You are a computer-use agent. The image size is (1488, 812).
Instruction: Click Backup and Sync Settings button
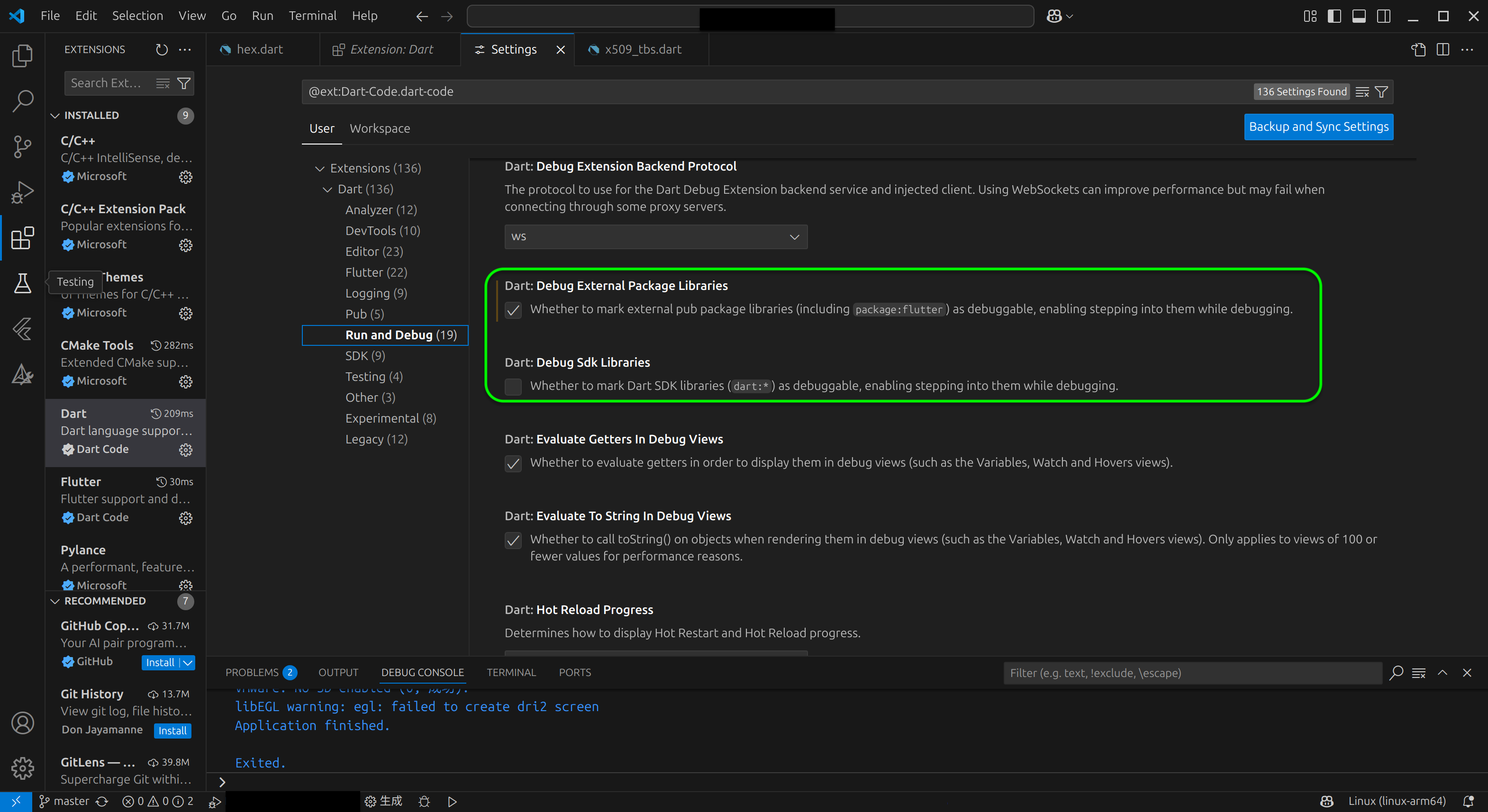1318,127
